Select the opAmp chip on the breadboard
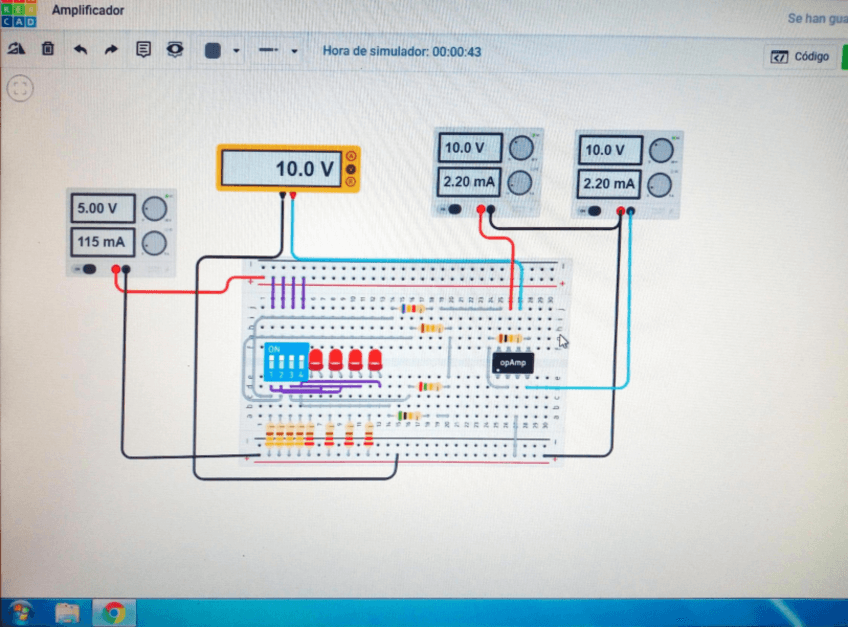Screen dimensions: 848x627 (x=513, y=363)
